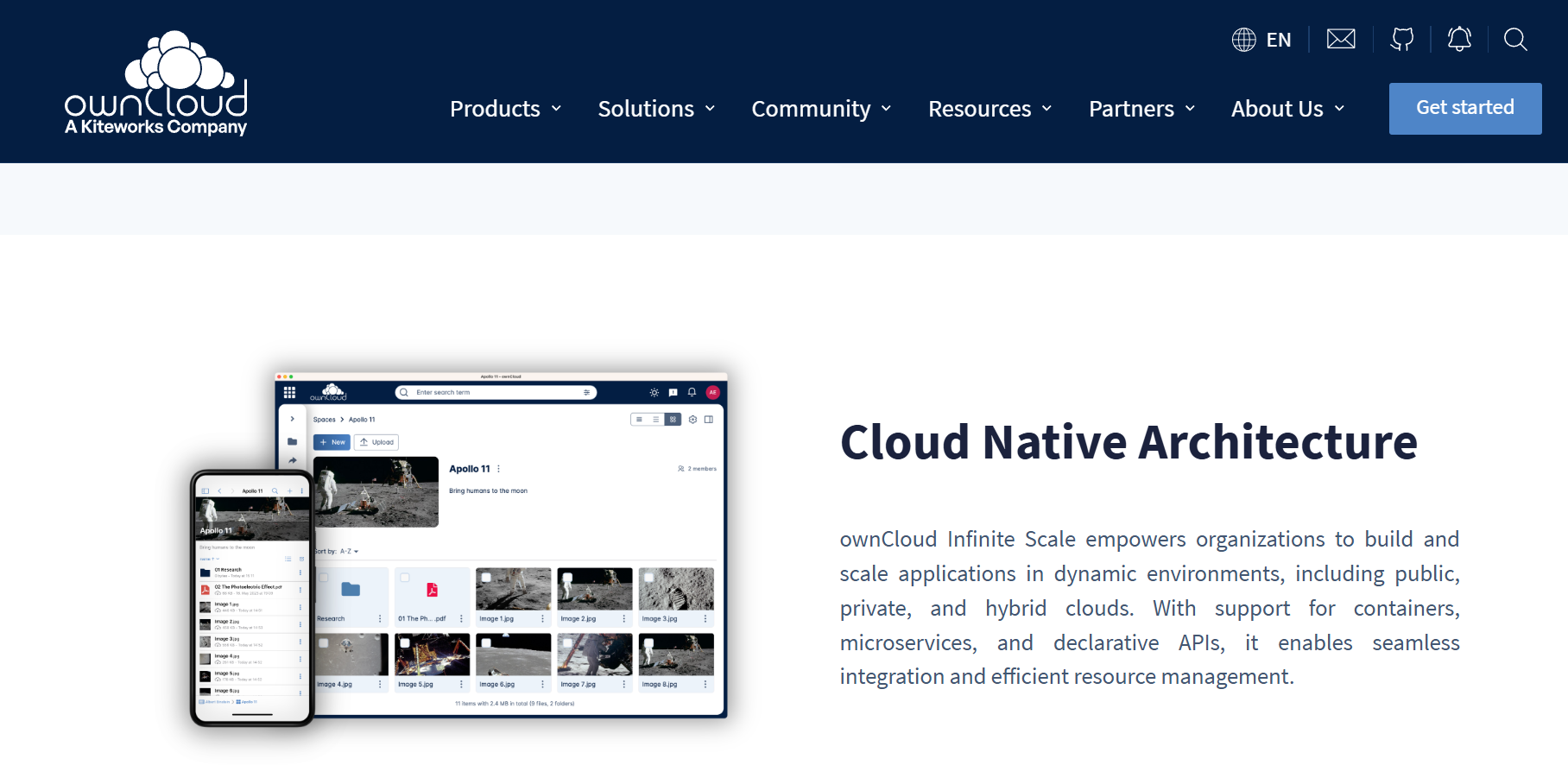This screenshot has height=778, width=1568.
Task: Open the EN language selector
Action: click(1261, 40)
